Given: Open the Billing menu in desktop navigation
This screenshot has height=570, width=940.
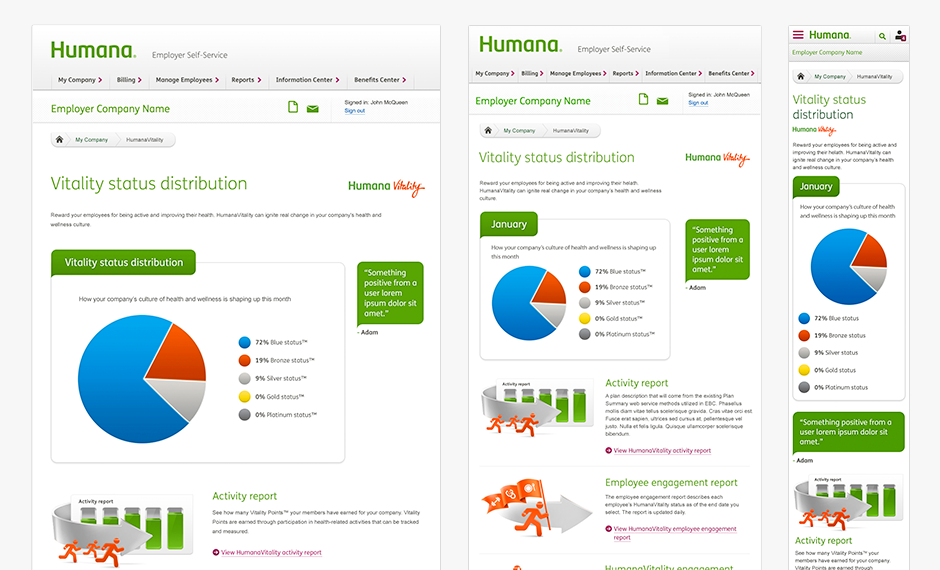Looking at the screenshot, I should [129, 80].
